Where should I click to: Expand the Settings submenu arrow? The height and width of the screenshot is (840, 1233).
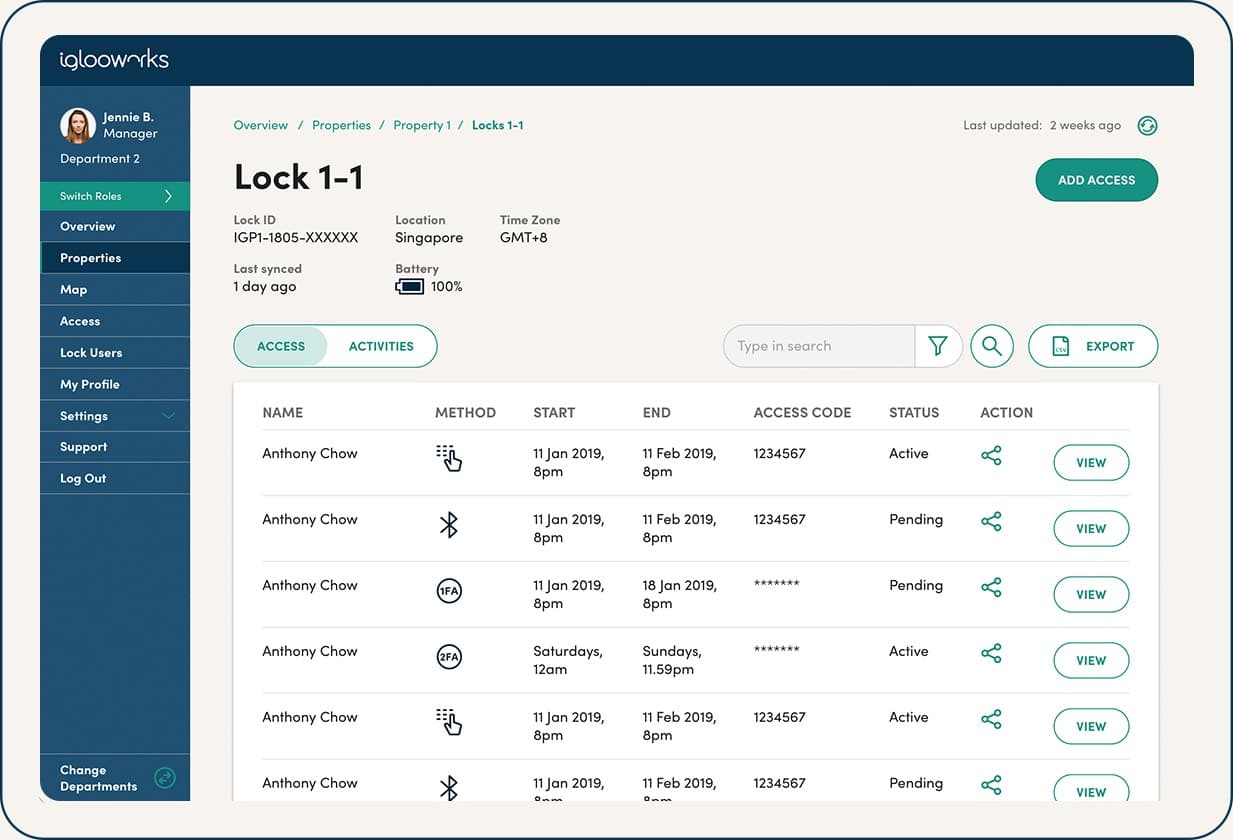[x=168, y=416]
